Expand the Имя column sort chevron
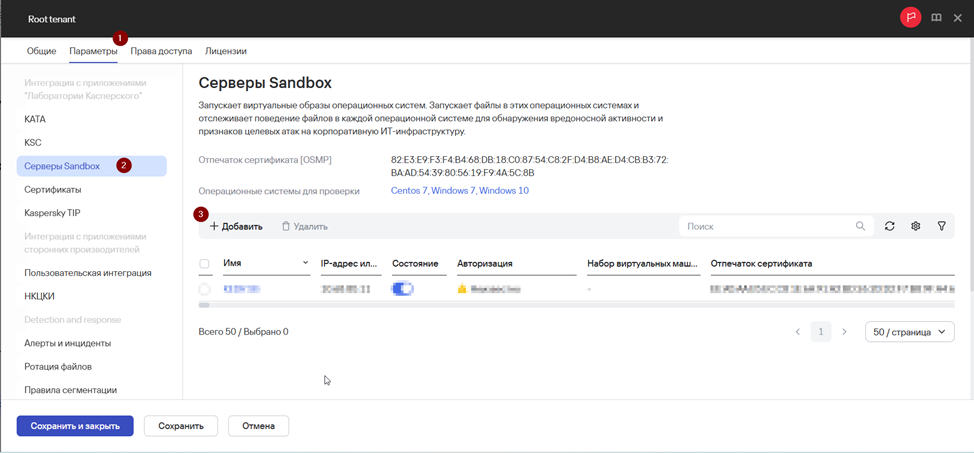Image resolution: width=974 pixels, height=453 pixels. point(305,263)
